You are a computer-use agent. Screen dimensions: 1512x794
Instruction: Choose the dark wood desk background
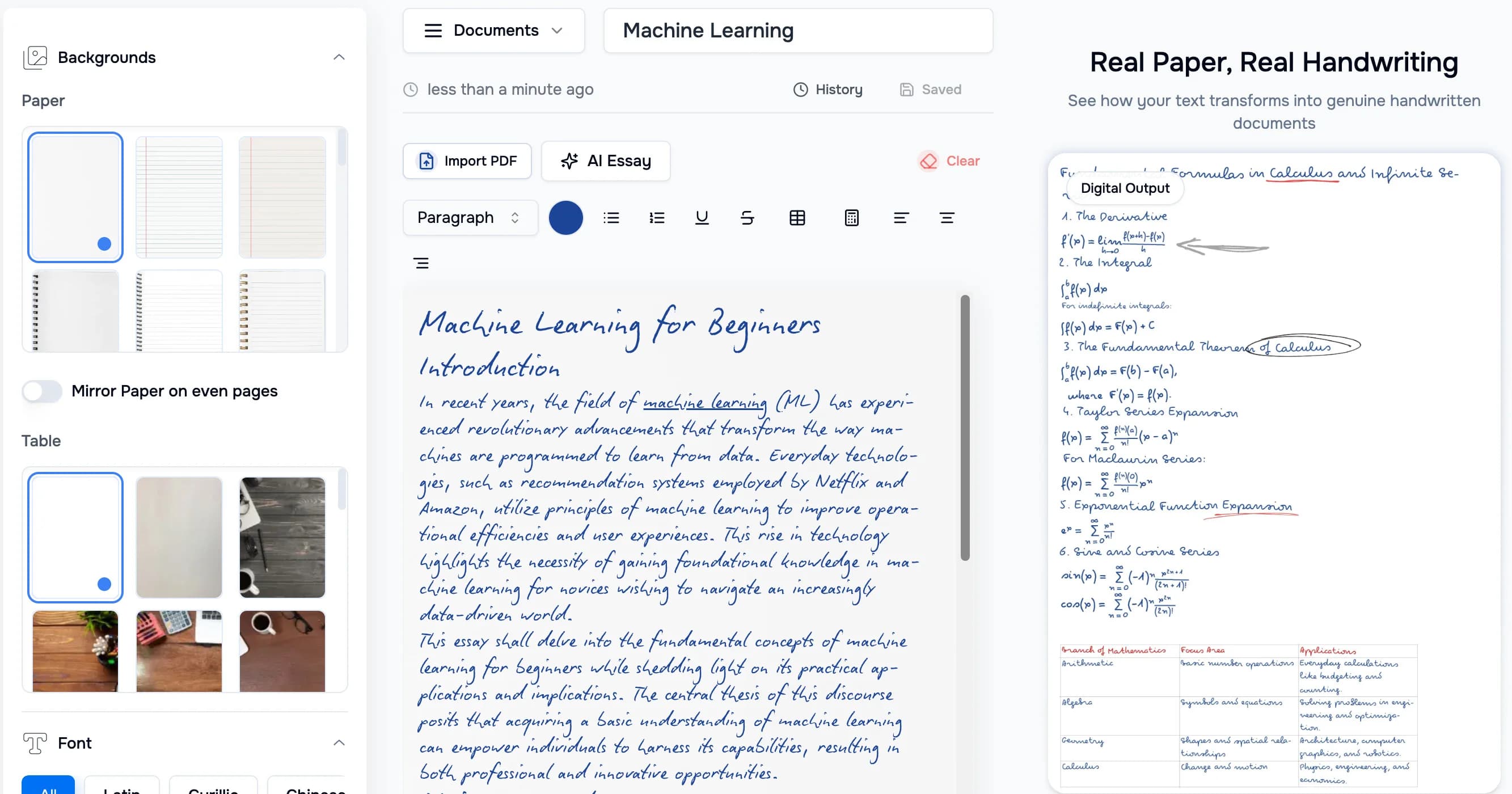coord(282,538)
